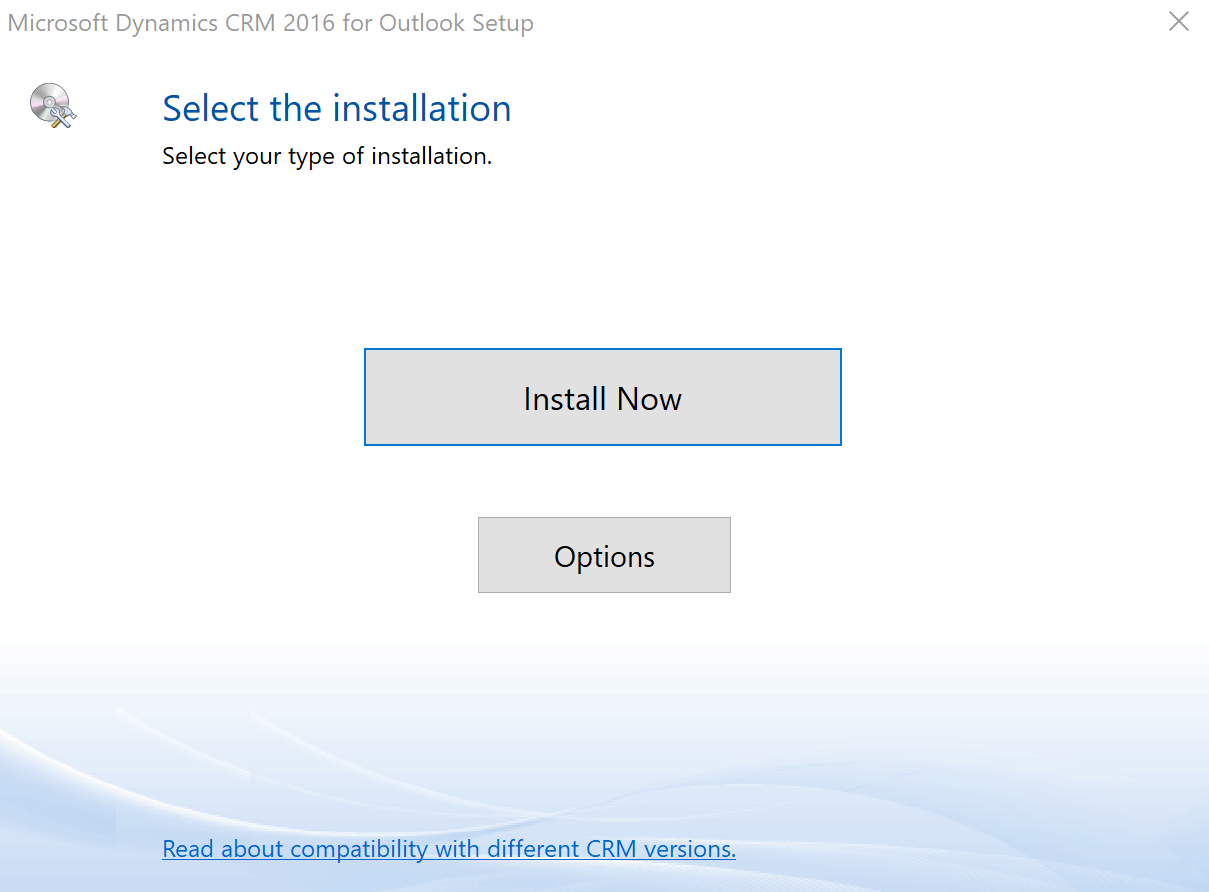
Task: Click the Install Now button
Action: [x=602, y=397]
